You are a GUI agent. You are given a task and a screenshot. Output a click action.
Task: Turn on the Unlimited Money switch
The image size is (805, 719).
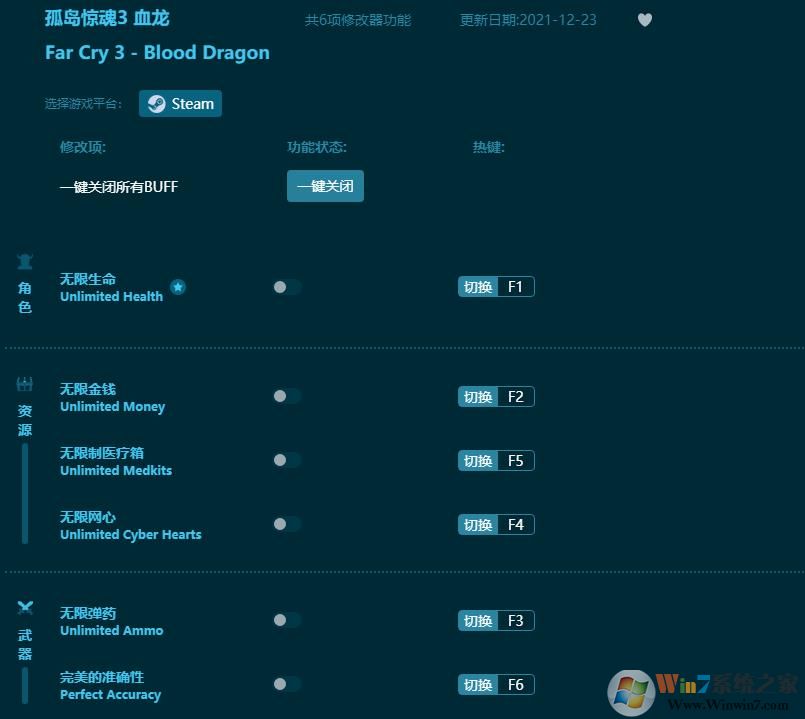[287, 396]
